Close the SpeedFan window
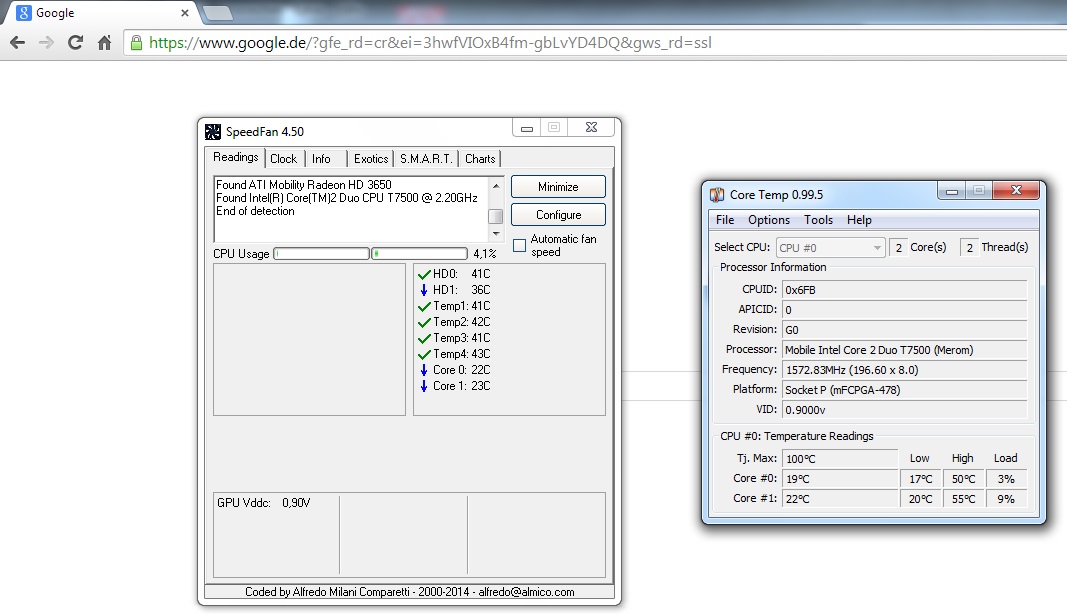Screen dimensions: 1067x614 tap(591, 127)
